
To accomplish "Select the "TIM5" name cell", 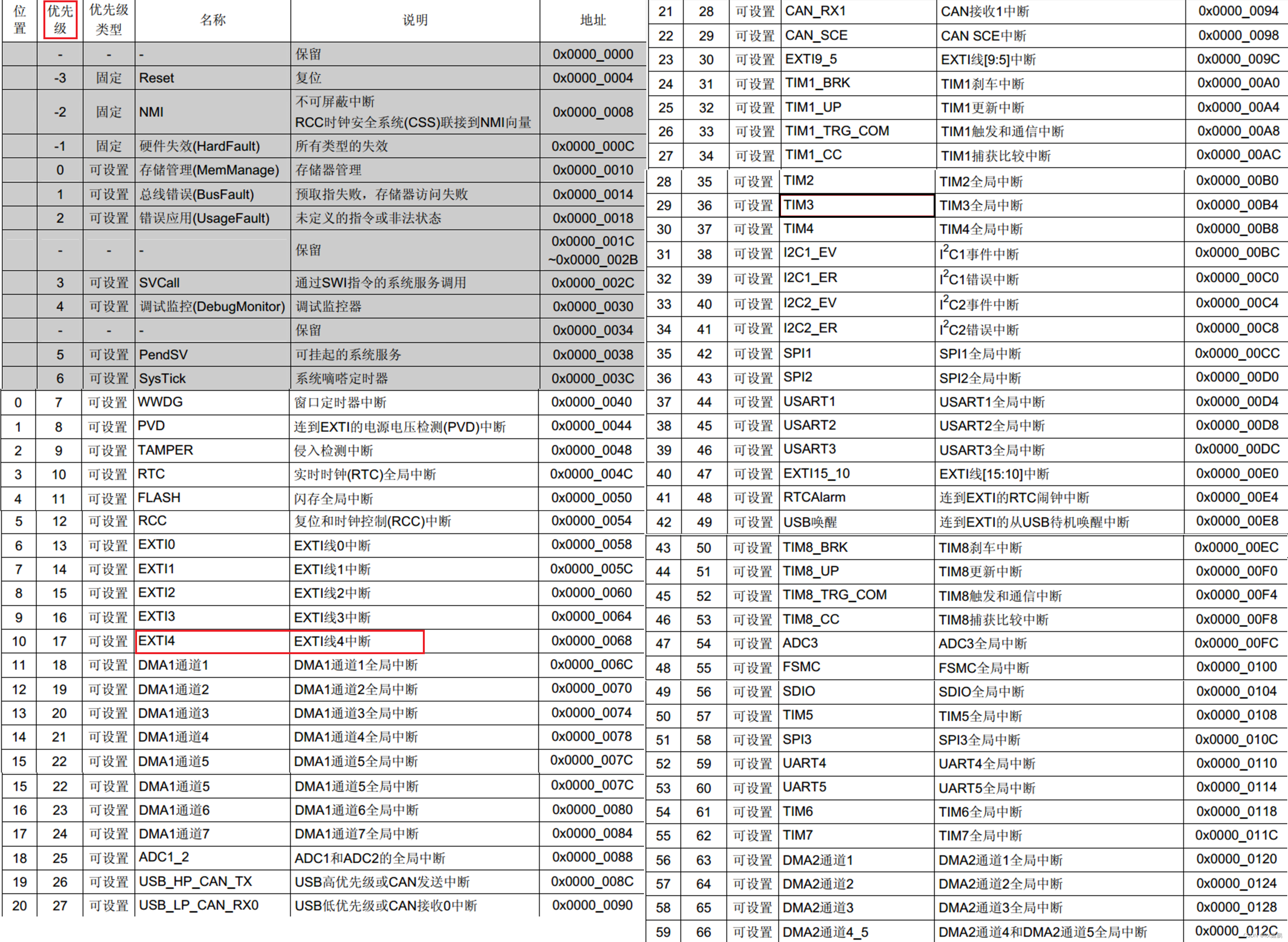I will pyautogui.click(x=857, y=715).
